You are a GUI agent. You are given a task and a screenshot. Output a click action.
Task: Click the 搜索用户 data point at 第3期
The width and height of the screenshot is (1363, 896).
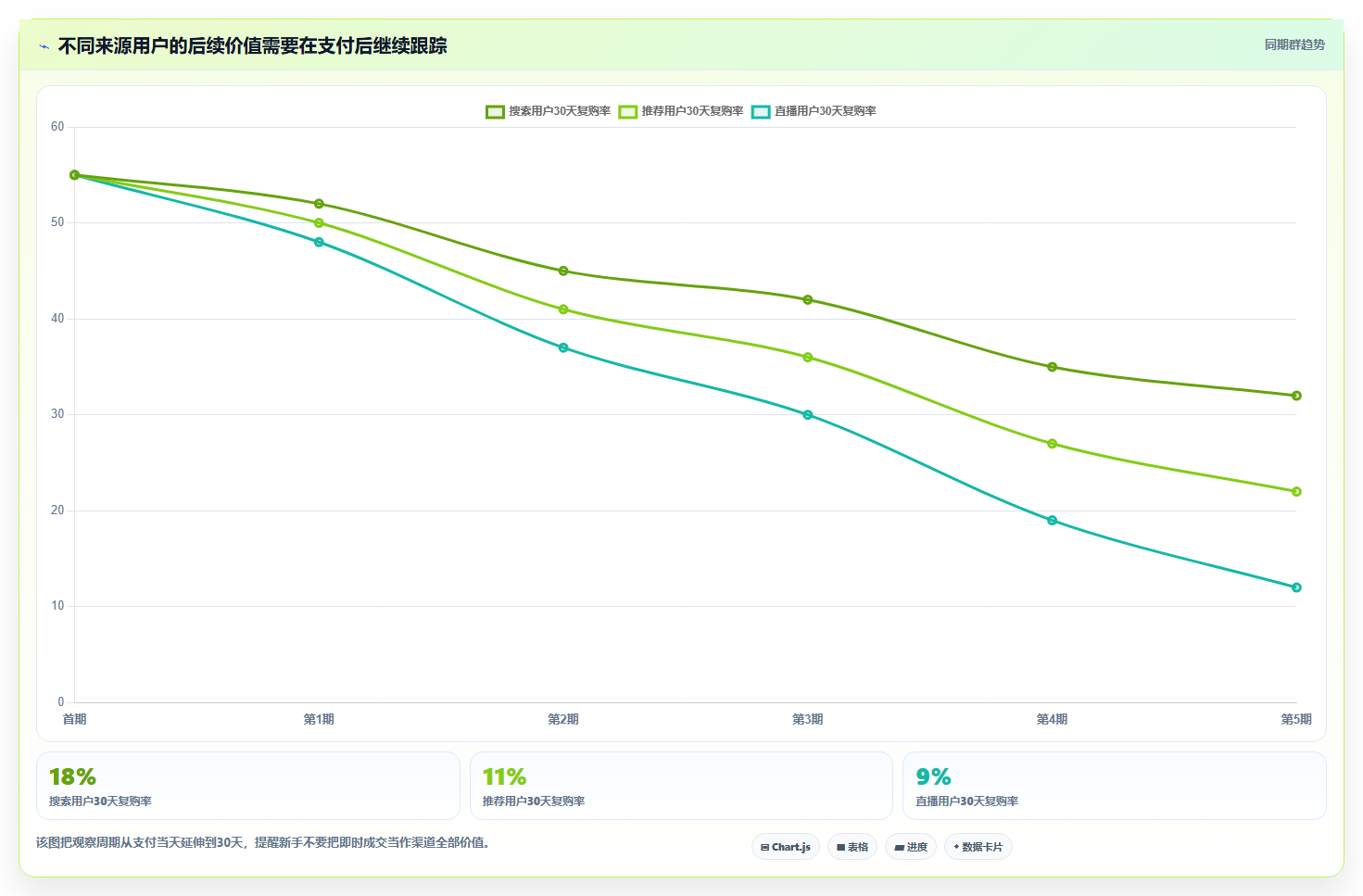pos(808,299)
